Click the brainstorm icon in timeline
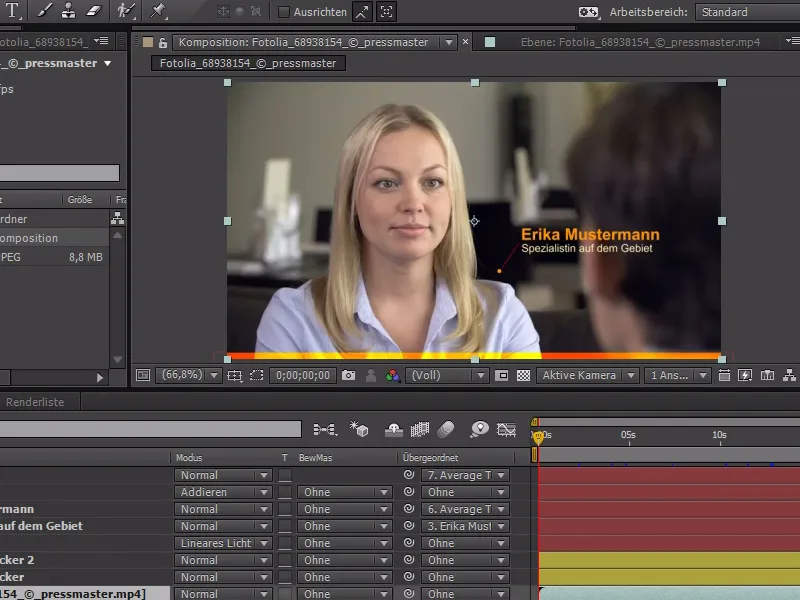 point(480,430)
